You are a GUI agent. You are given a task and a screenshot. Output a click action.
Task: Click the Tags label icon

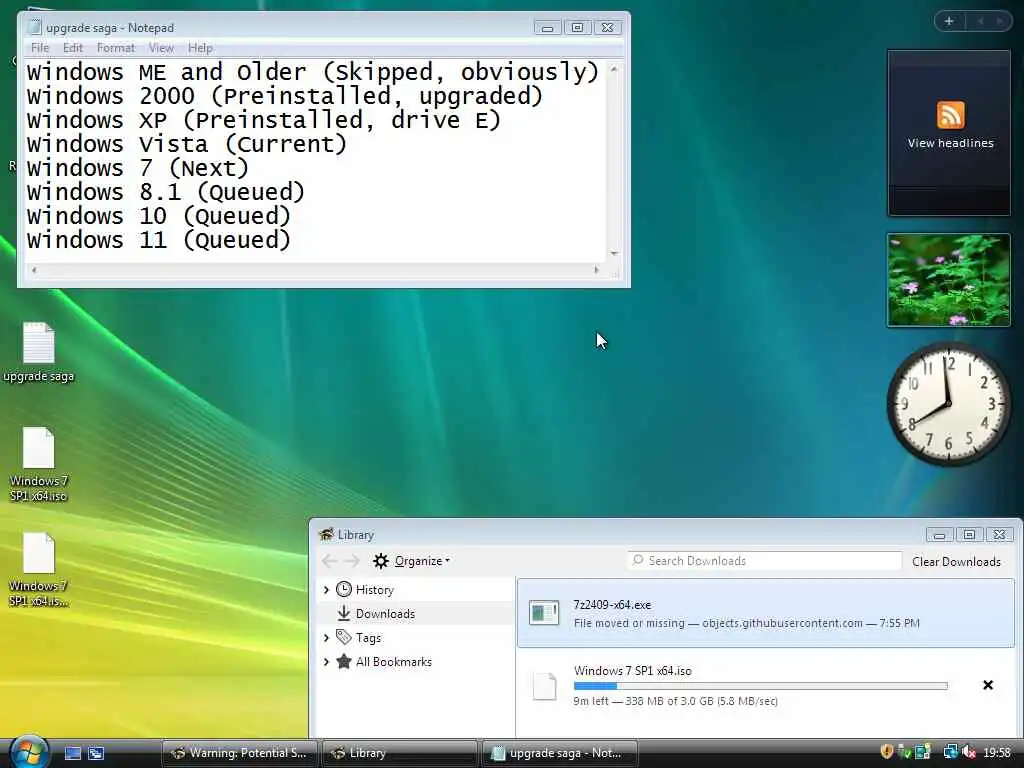[x=344, y=637]
